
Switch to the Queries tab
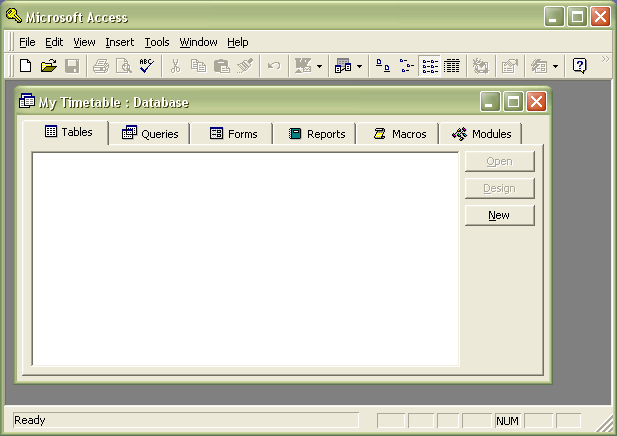(x=150, y=134)
